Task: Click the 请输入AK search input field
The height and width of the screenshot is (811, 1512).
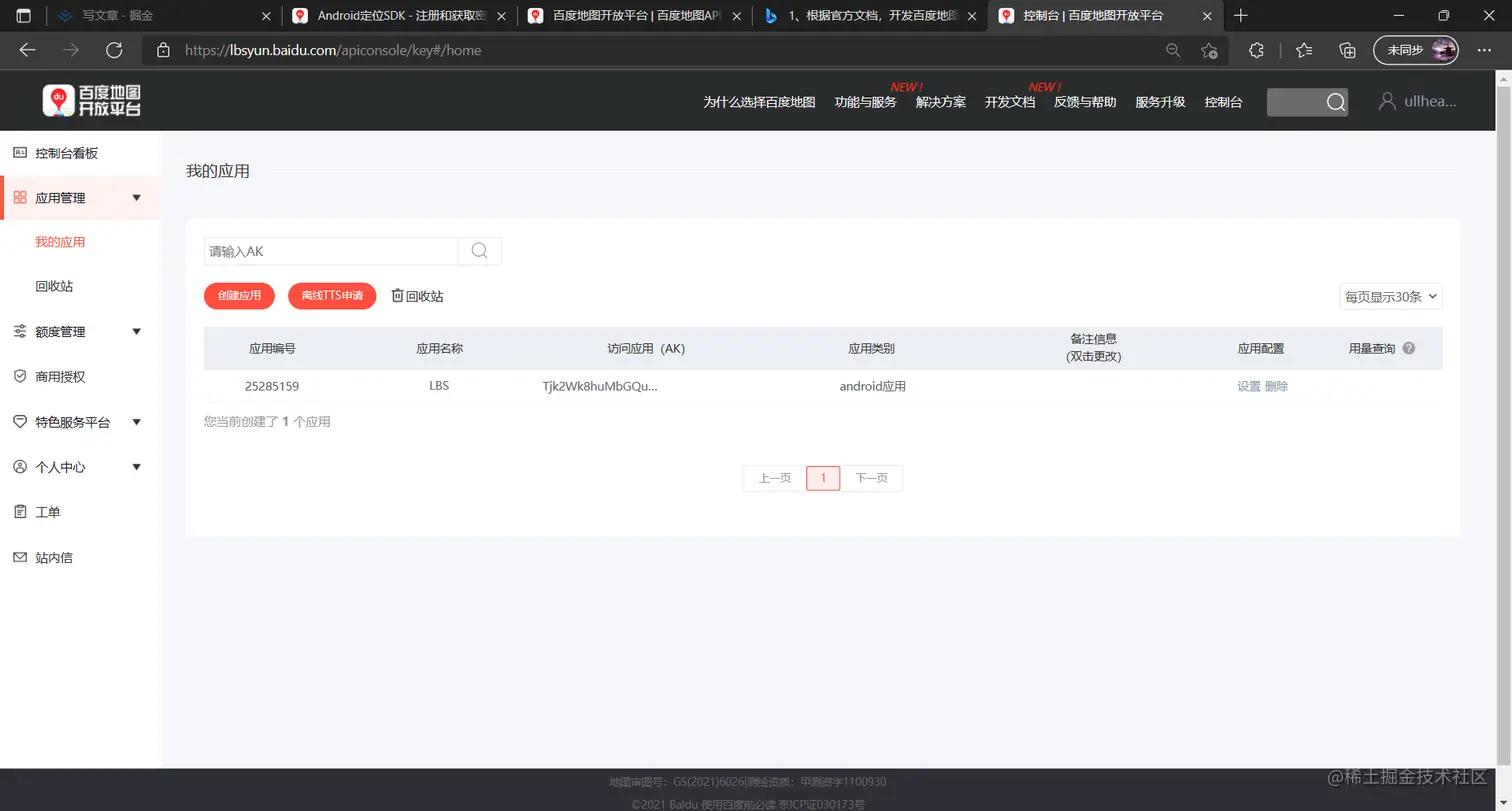Action: tap(331, 251)
